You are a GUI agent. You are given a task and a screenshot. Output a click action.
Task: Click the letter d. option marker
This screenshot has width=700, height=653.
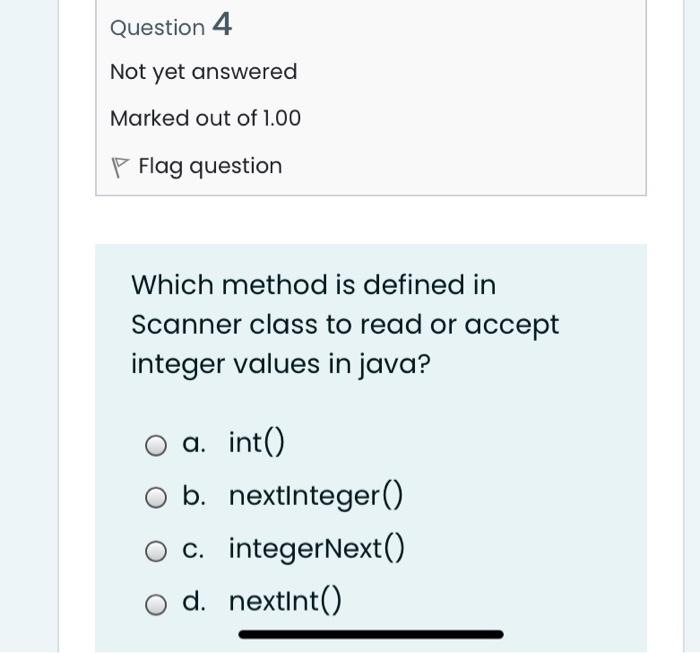pyautogui.click(x=195, y=602)
